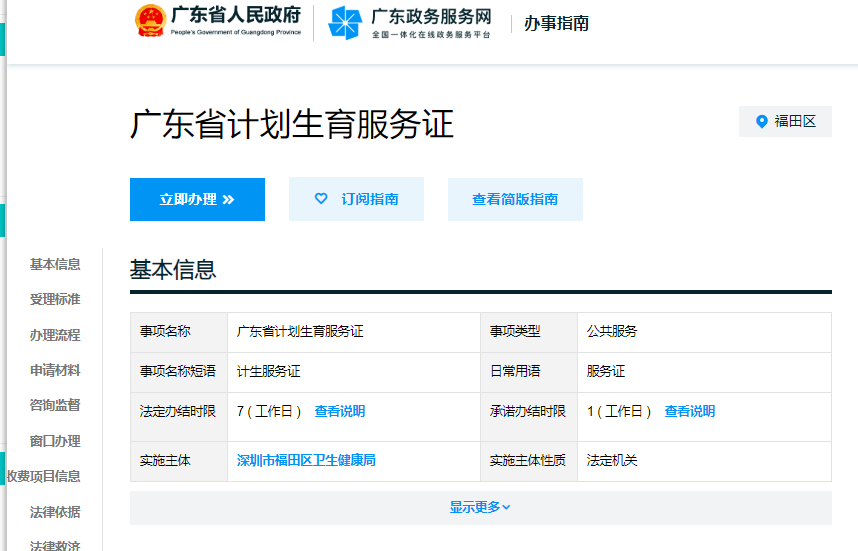The width and height of the screenshot is (858, 551).
Task: Open 查看说明 for 法定办结时限
Action: [x=340, y=411]
